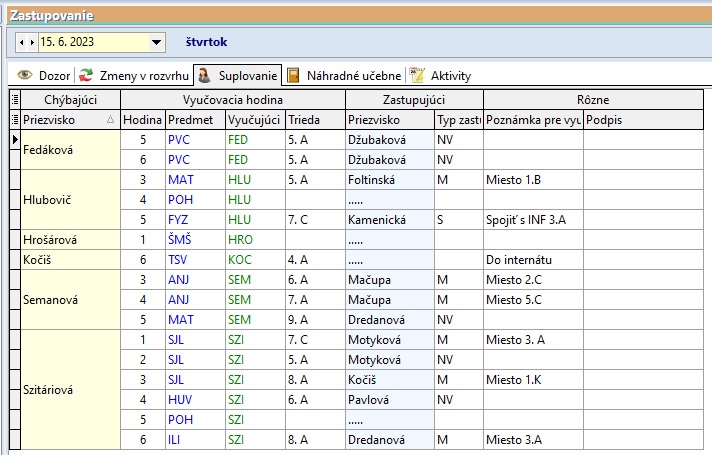Viewport: 712px width, 455px height.
Task: Click the grid icon in top header row
Action: coord(14,99)
